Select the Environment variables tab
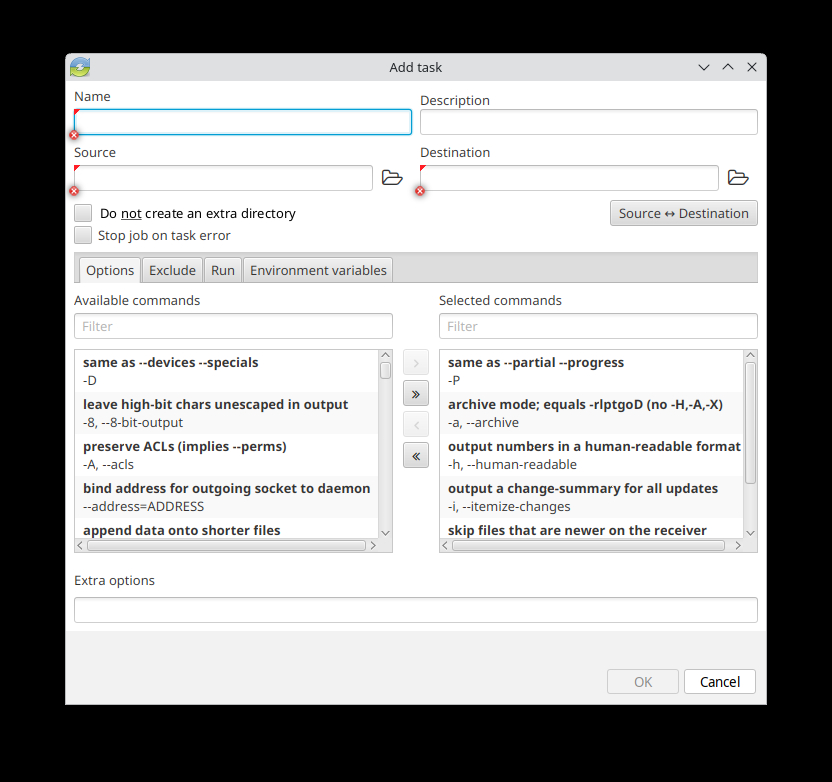This screenshot has width=832, height=782. pyautogui.click(x=318, y=270)
